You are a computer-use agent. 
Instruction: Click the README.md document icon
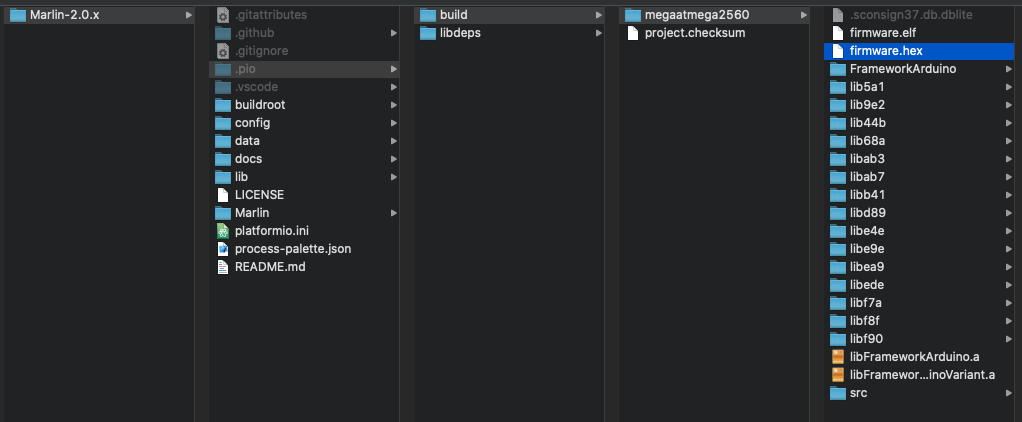coord(223,267)
